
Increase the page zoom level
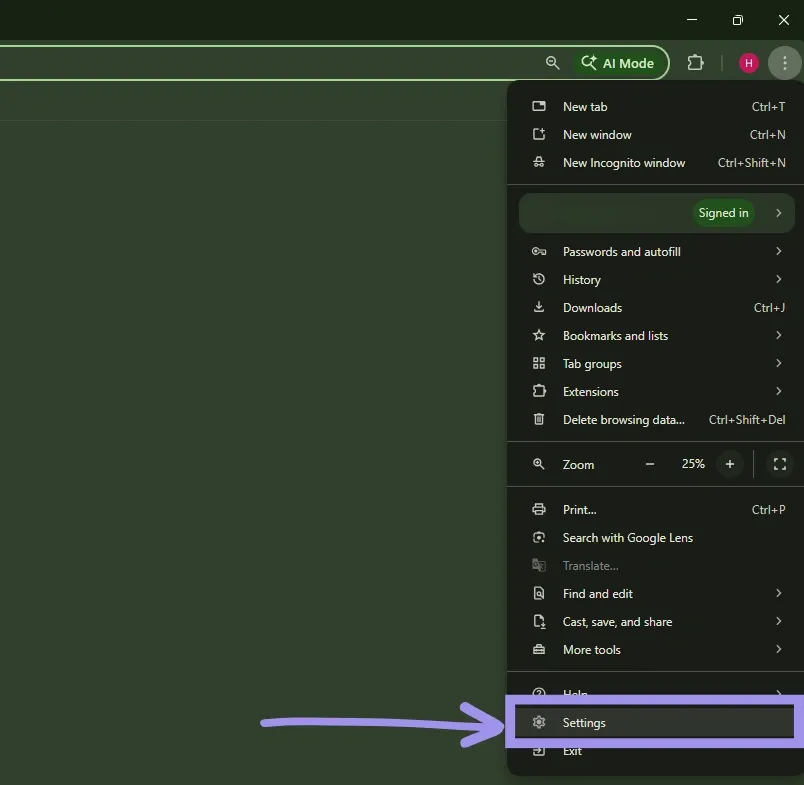729,464
